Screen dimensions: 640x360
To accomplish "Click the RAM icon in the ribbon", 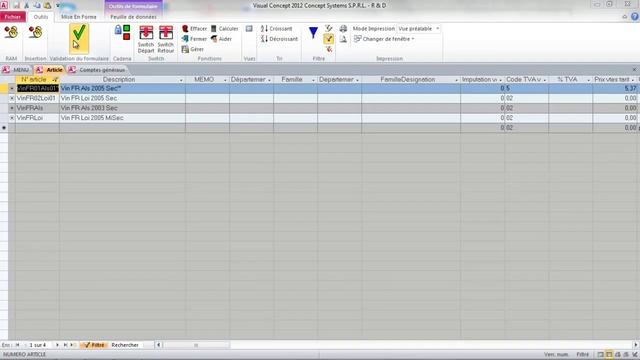I will click(11, 32).
